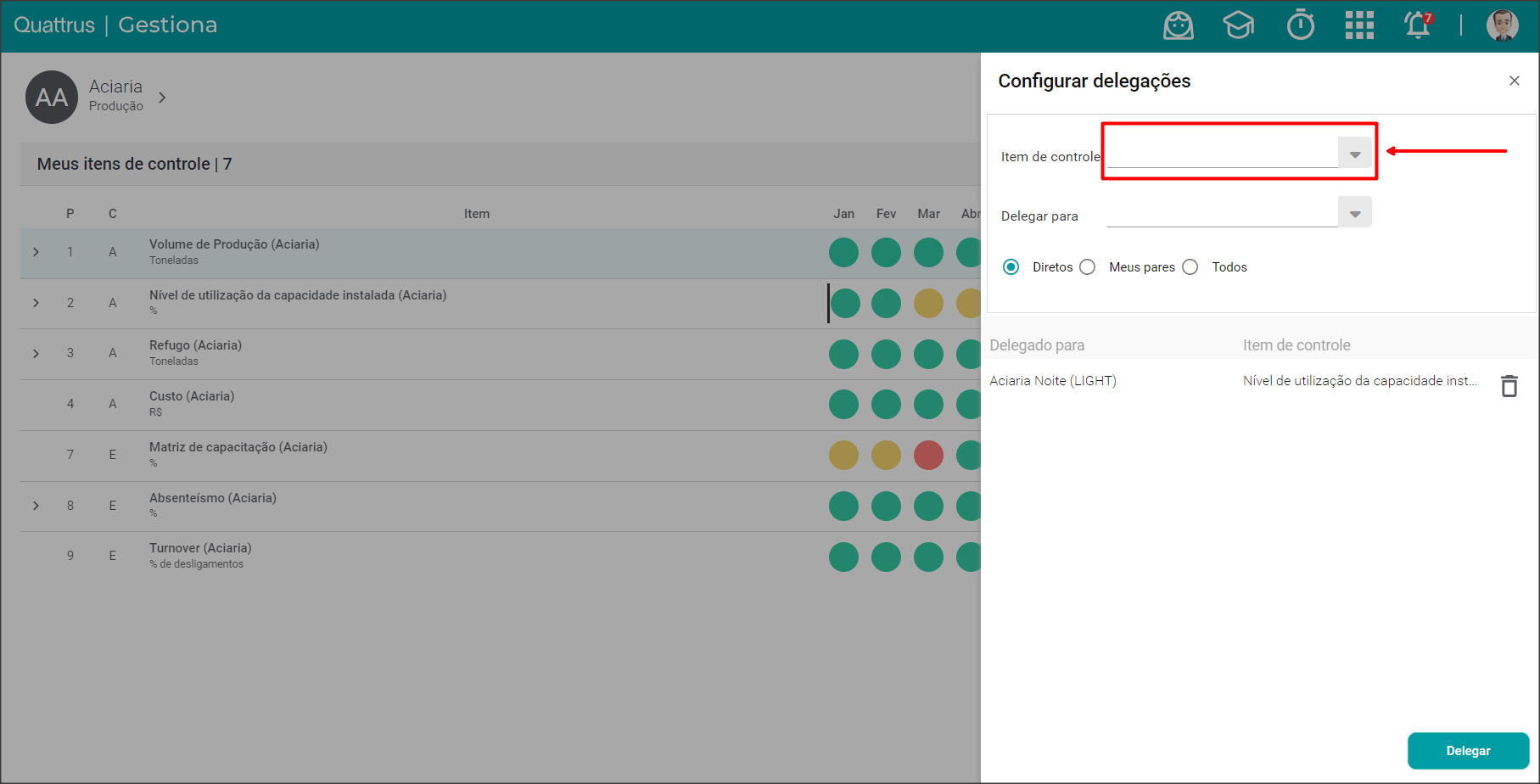Click the stopwatch timer icon
Viewport: 1540px width, 784px height.
1300,25
